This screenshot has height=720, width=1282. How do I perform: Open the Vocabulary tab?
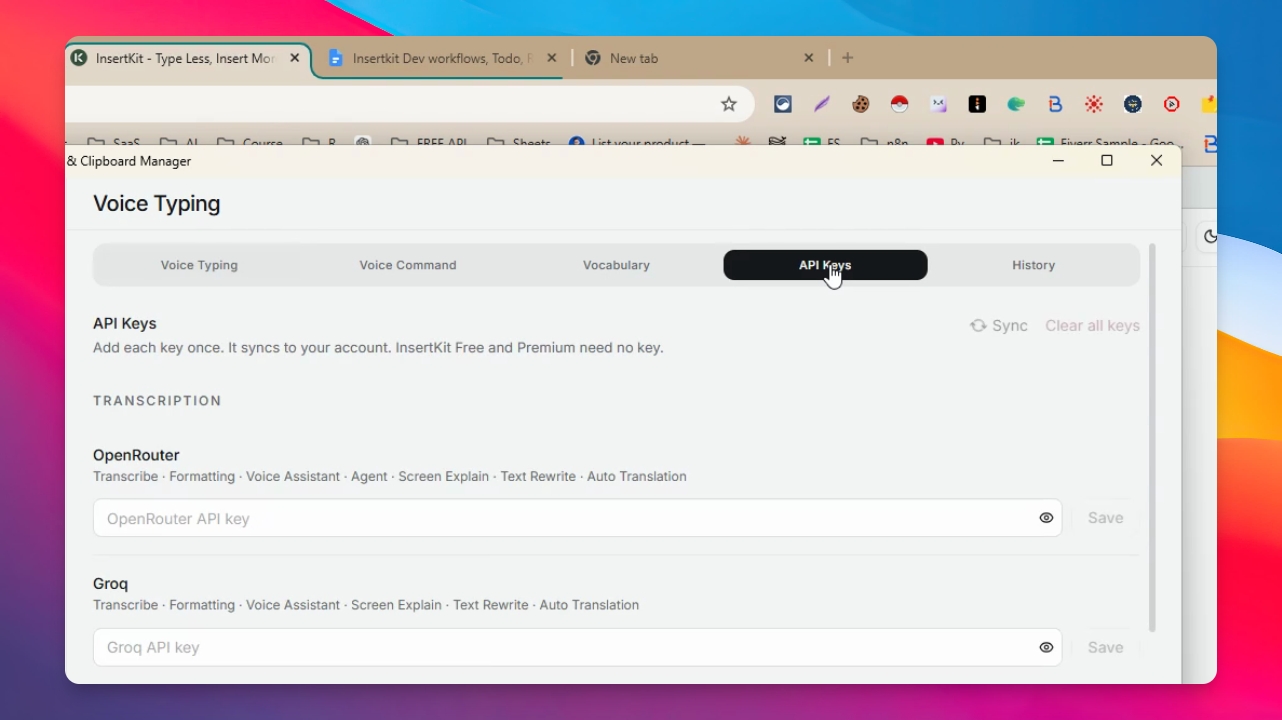[616, 265]
